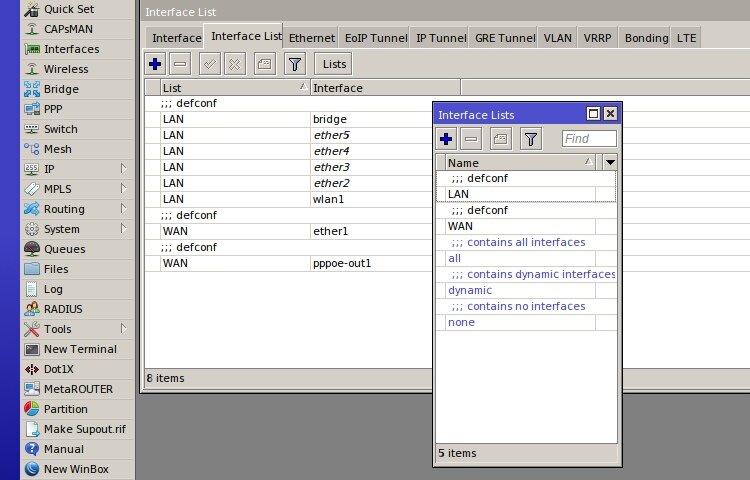750x480 pixels.
Task: Switch to VRRP tab
Action: point(597,38)
